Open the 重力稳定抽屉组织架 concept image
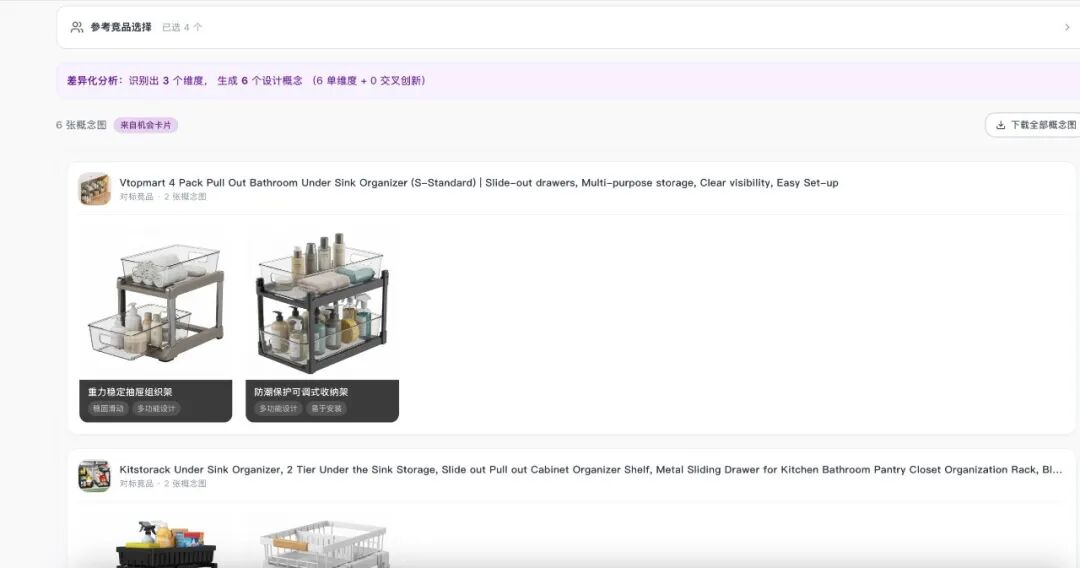 (x=156, y=302)
